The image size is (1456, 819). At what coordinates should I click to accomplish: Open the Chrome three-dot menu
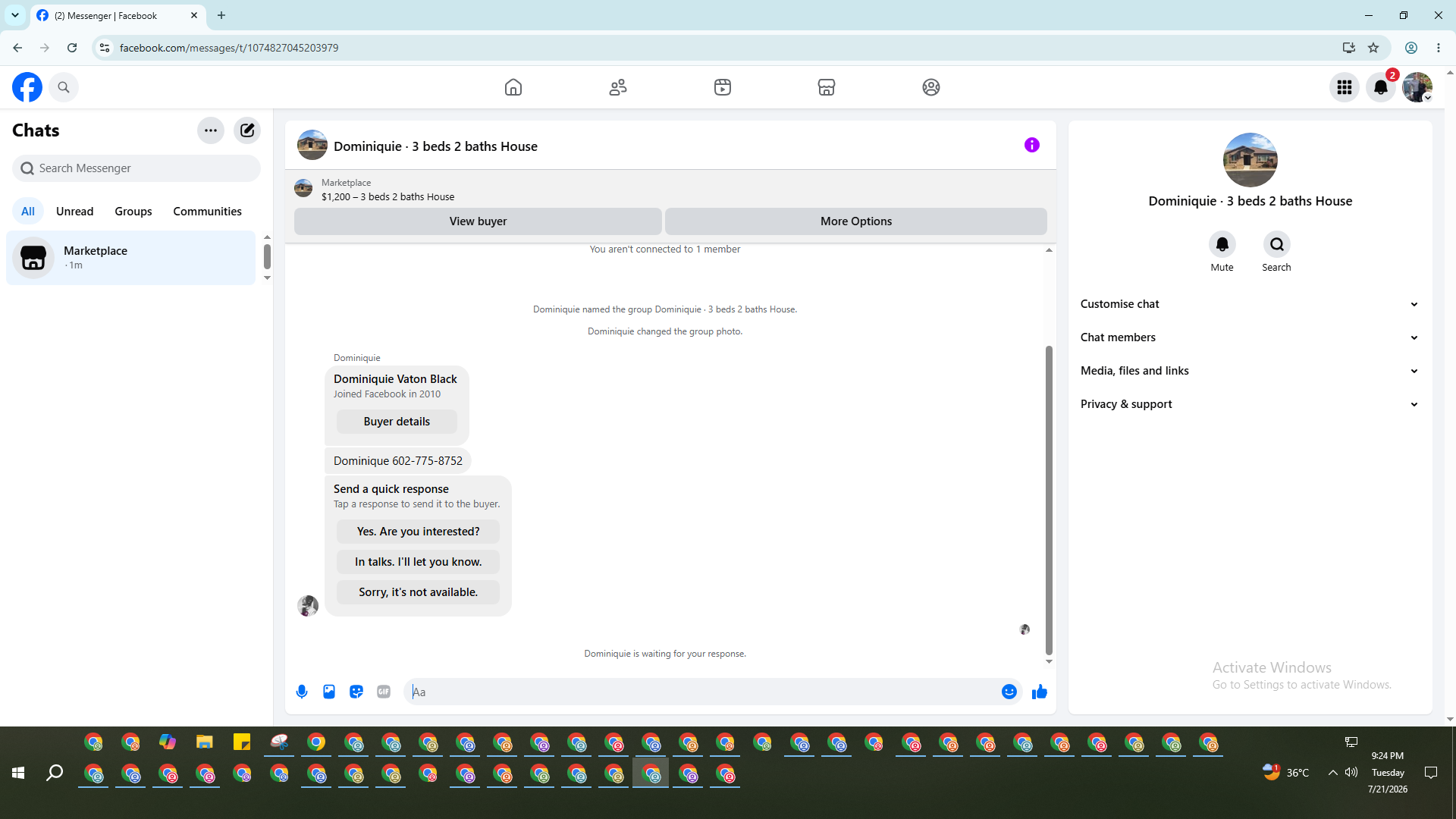[x=1439, y=48]
